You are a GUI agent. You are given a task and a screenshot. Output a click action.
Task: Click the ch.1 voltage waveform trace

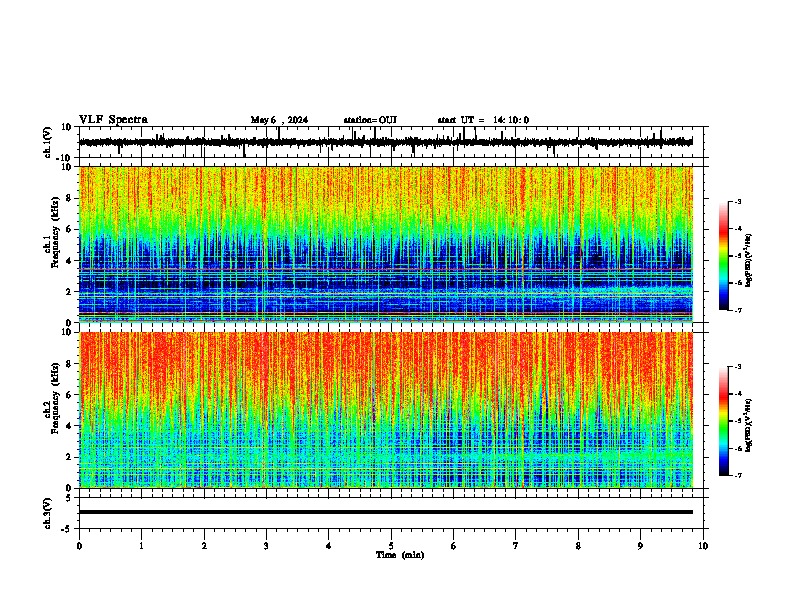[385, 142]
